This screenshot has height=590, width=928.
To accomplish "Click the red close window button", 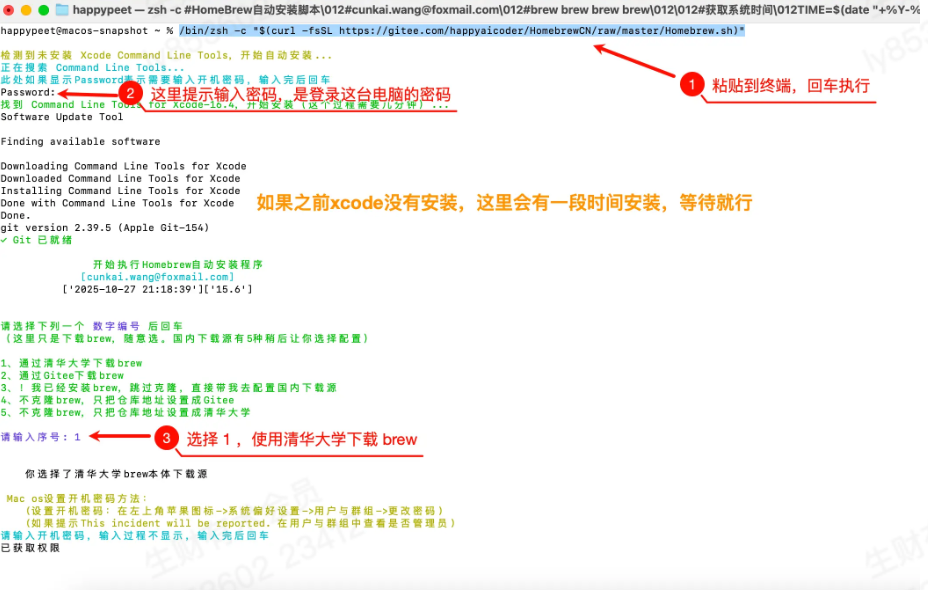I will [x=8, y=10].
